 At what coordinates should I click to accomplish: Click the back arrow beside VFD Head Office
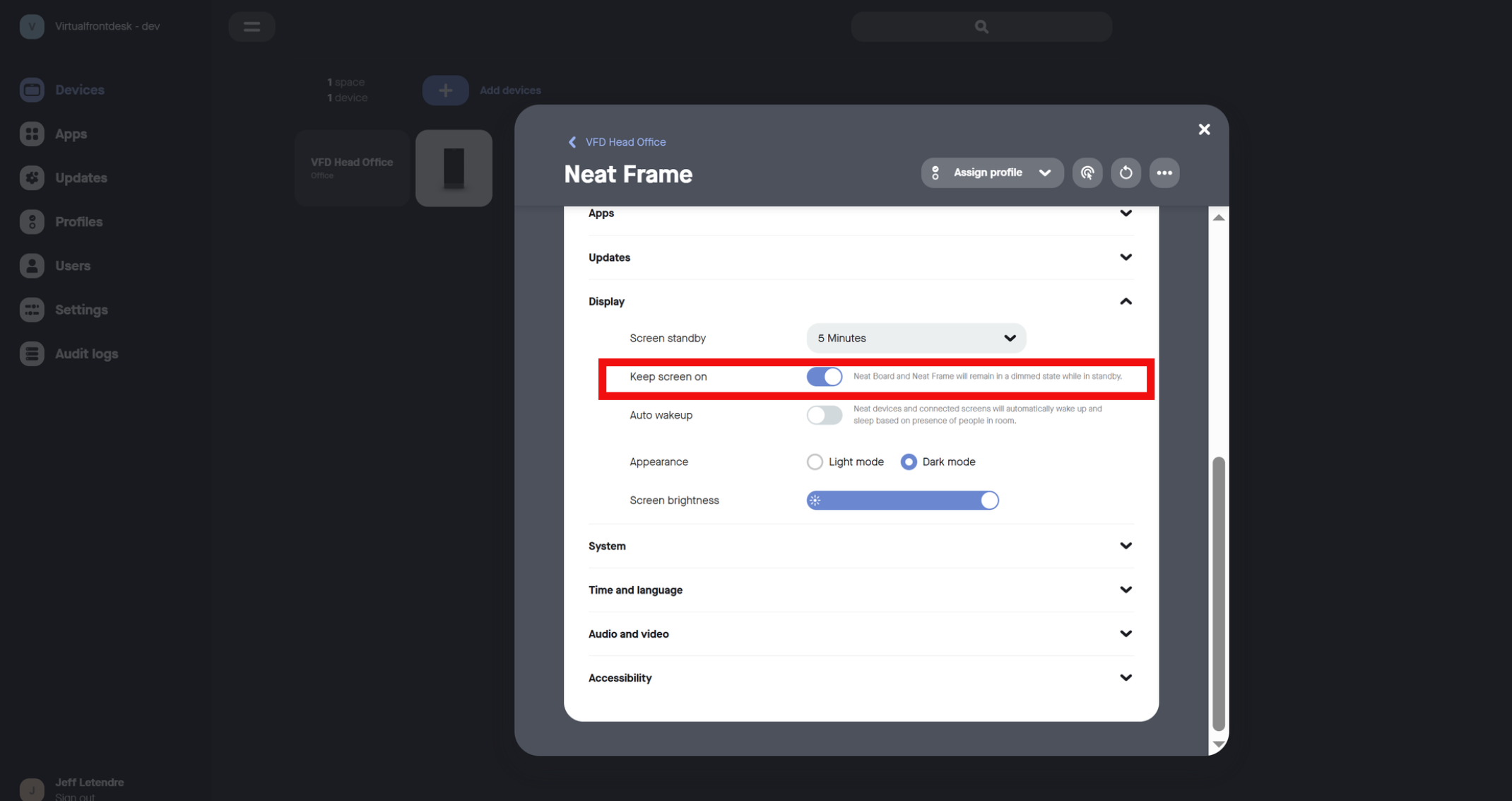click(572, 142)
